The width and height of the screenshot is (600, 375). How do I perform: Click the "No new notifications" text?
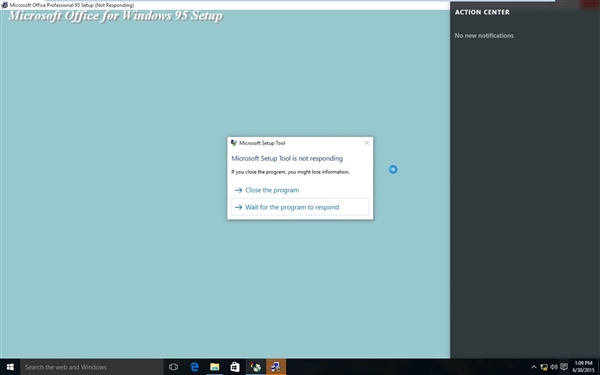coord(484,36)
